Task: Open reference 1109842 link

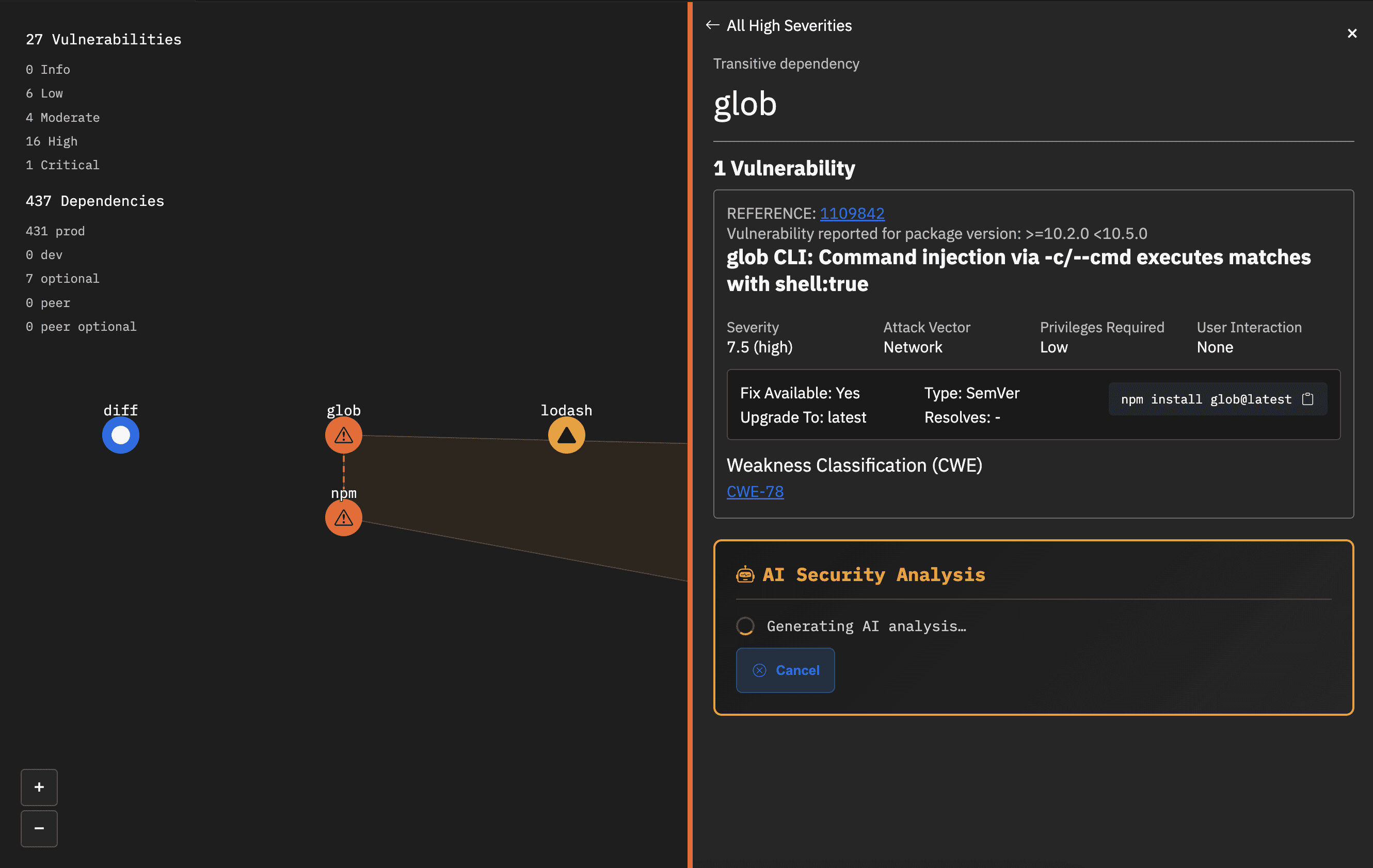Action: [852, 213]
